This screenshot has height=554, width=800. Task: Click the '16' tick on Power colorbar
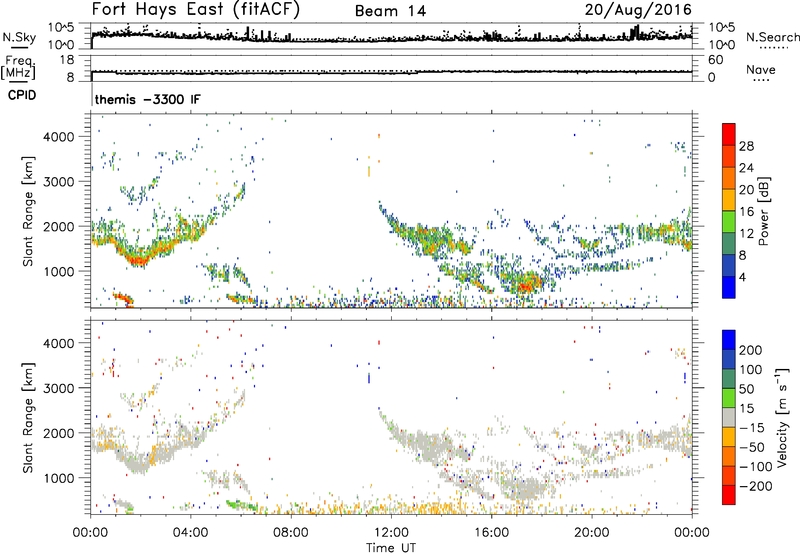(746, 212)
